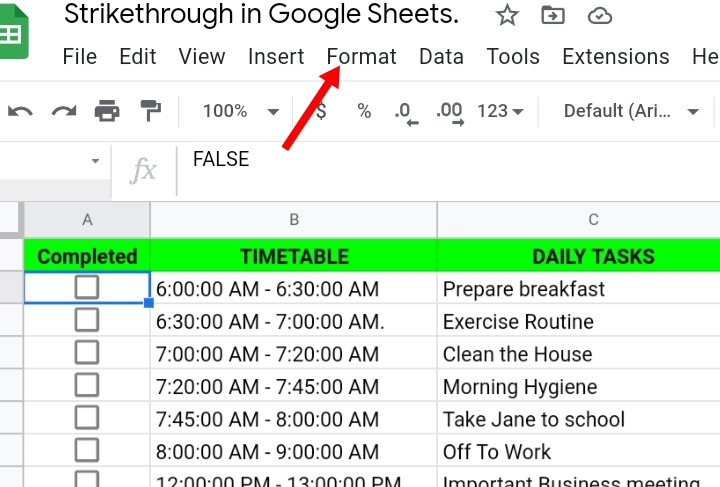Screen dimensions: 720x487
Task: Open the View menu
Action: point(202,57)
